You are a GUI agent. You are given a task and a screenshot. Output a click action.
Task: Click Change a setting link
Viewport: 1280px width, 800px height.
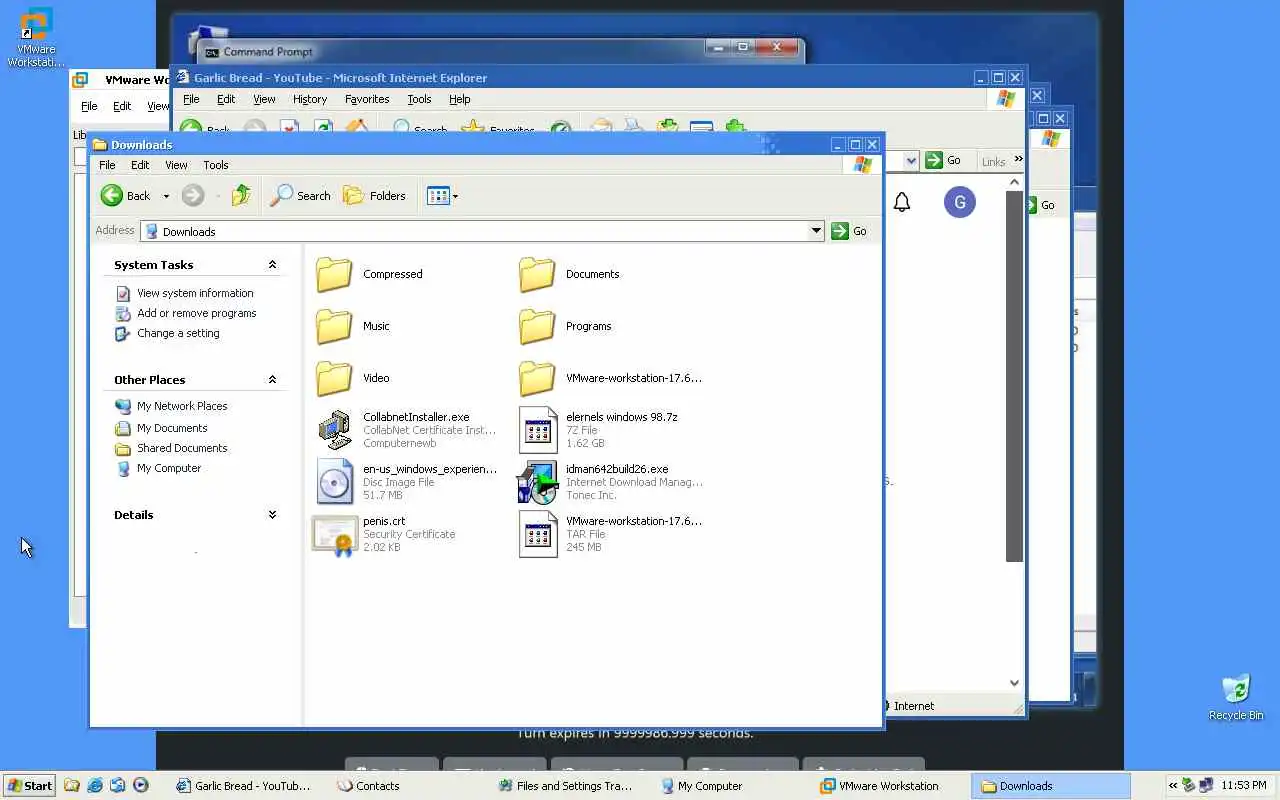point(168,333)
